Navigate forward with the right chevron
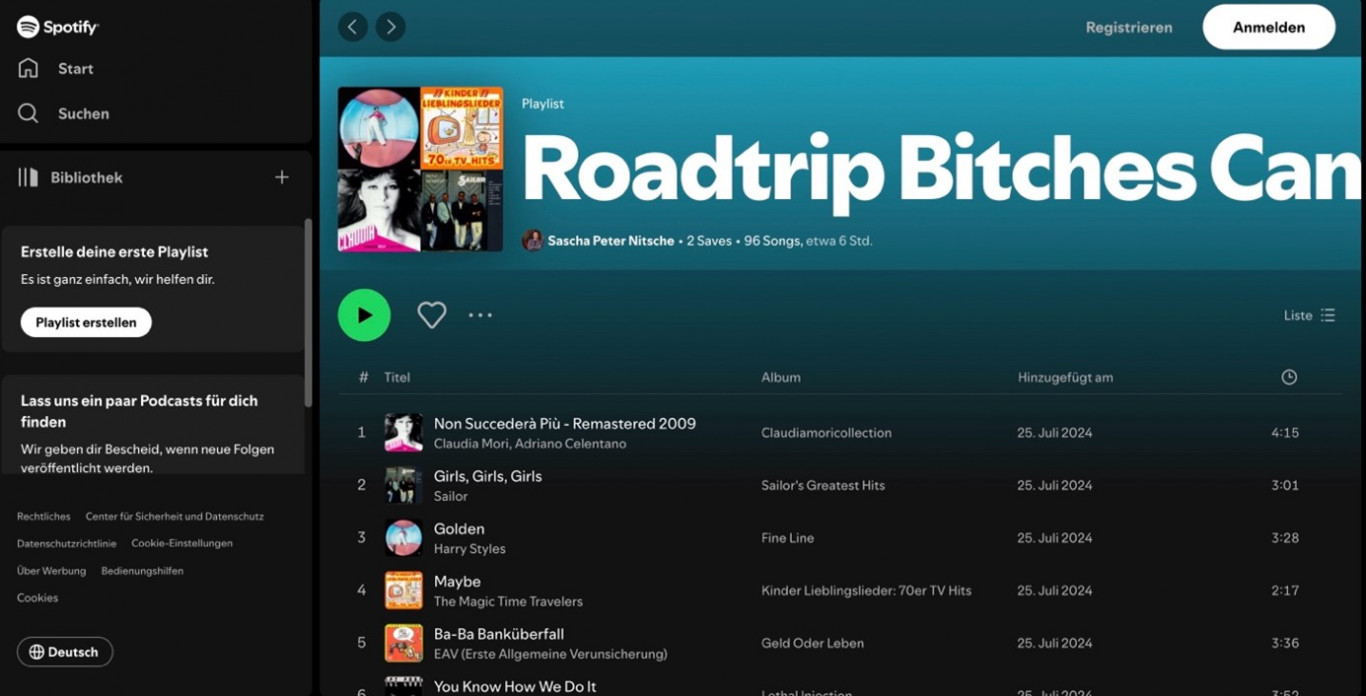1366x696 pixels. pyautogui.click(x=390, y=27)
